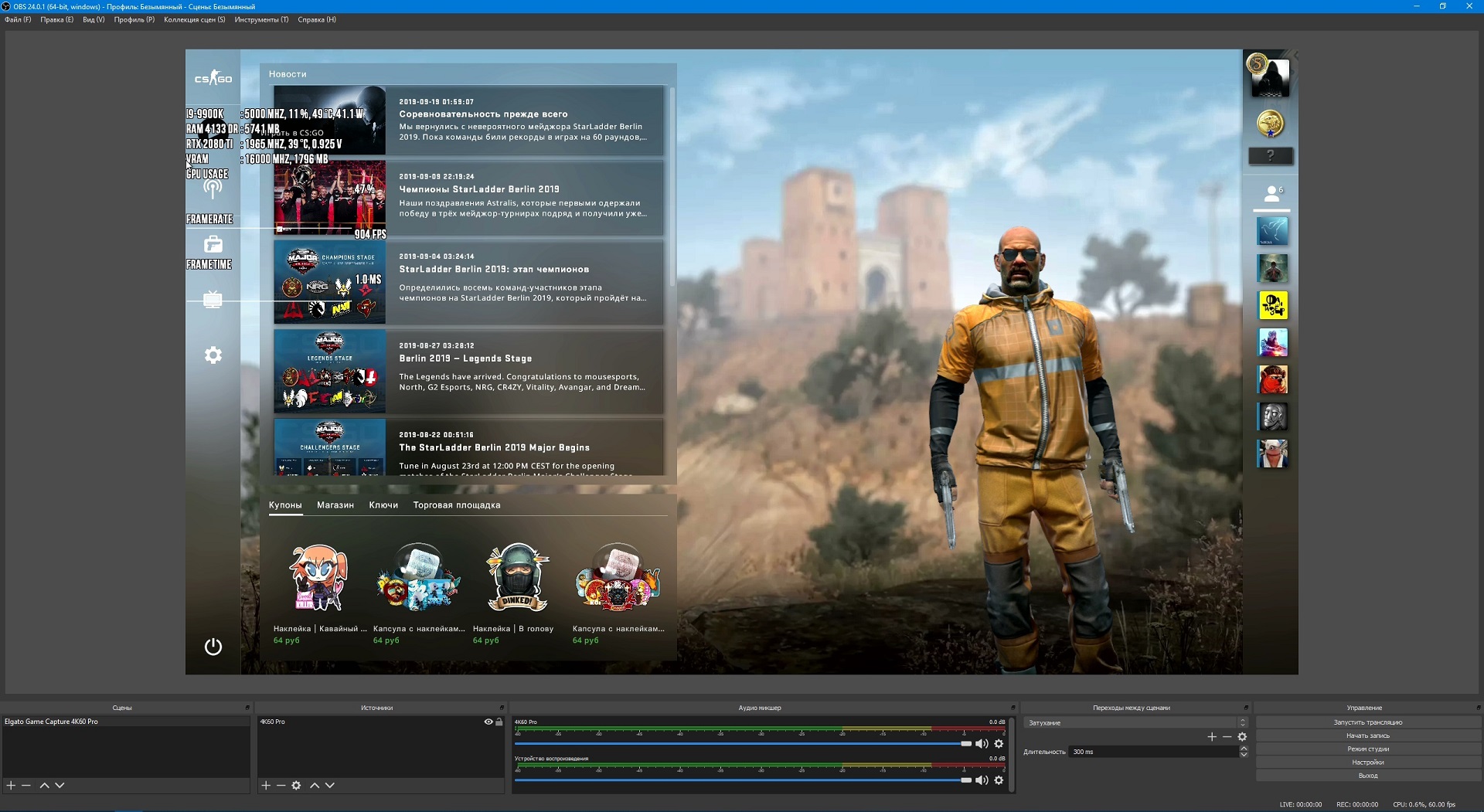Click the CS:GO watch TV icon
The image size is (1484, 812).
point(213,299)
